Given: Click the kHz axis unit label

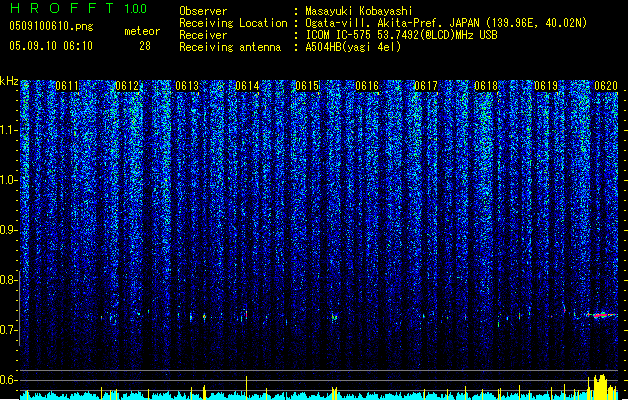Looking at the screenshot, I should [x=9, y=81].
